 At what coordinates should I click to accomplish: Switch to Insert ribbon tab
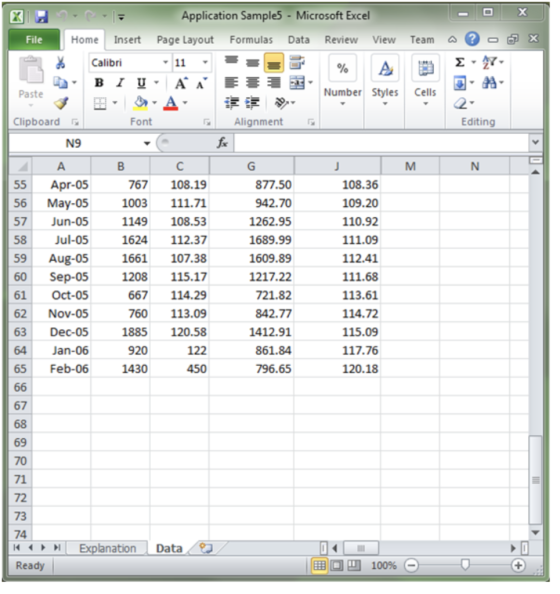coord(127,40)
